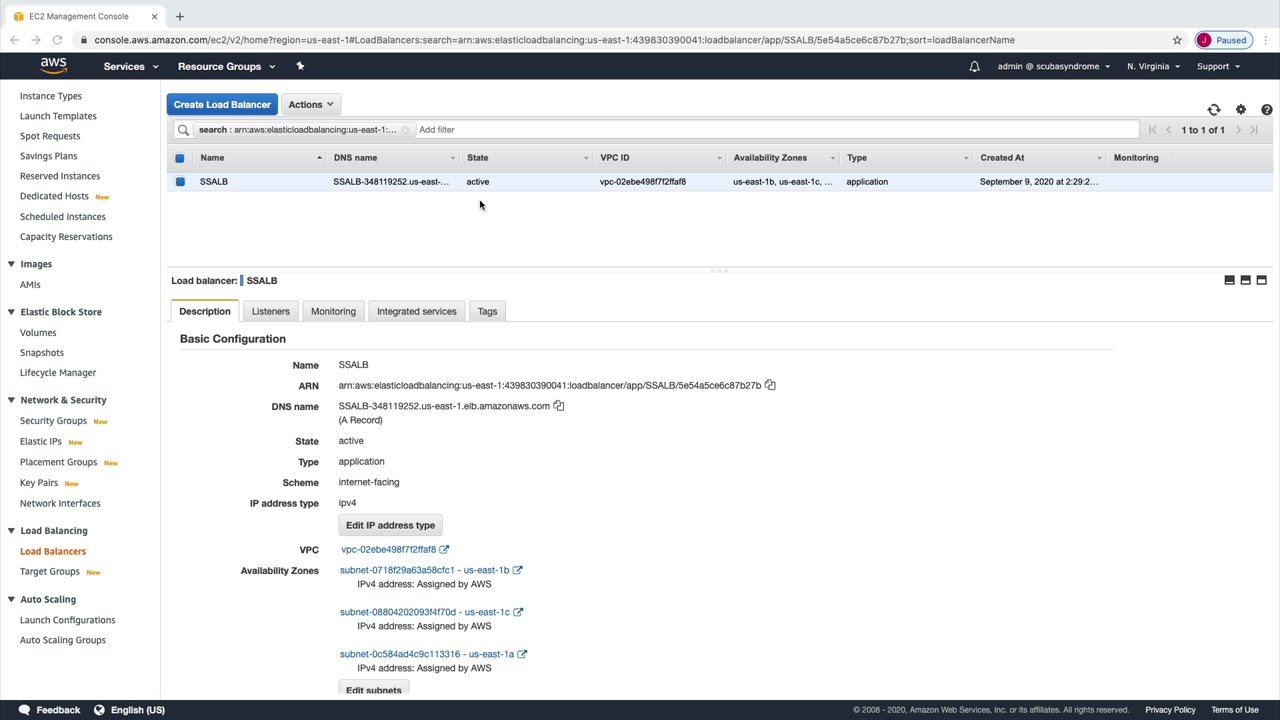Go to Auto Scaling Groups in sidebar
The image size is (1280, 720).
(x=63, y=640)
